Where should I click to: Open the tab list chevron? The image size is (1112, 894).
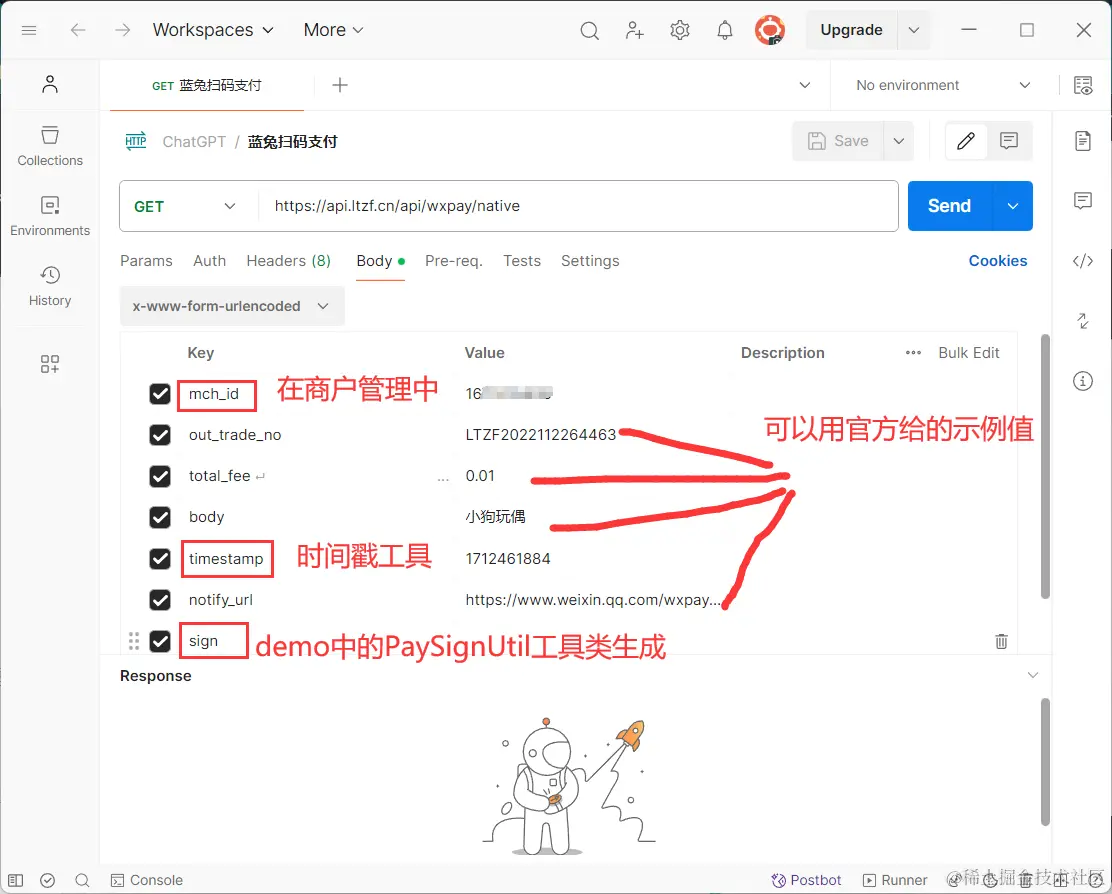[x=805, y=85]
